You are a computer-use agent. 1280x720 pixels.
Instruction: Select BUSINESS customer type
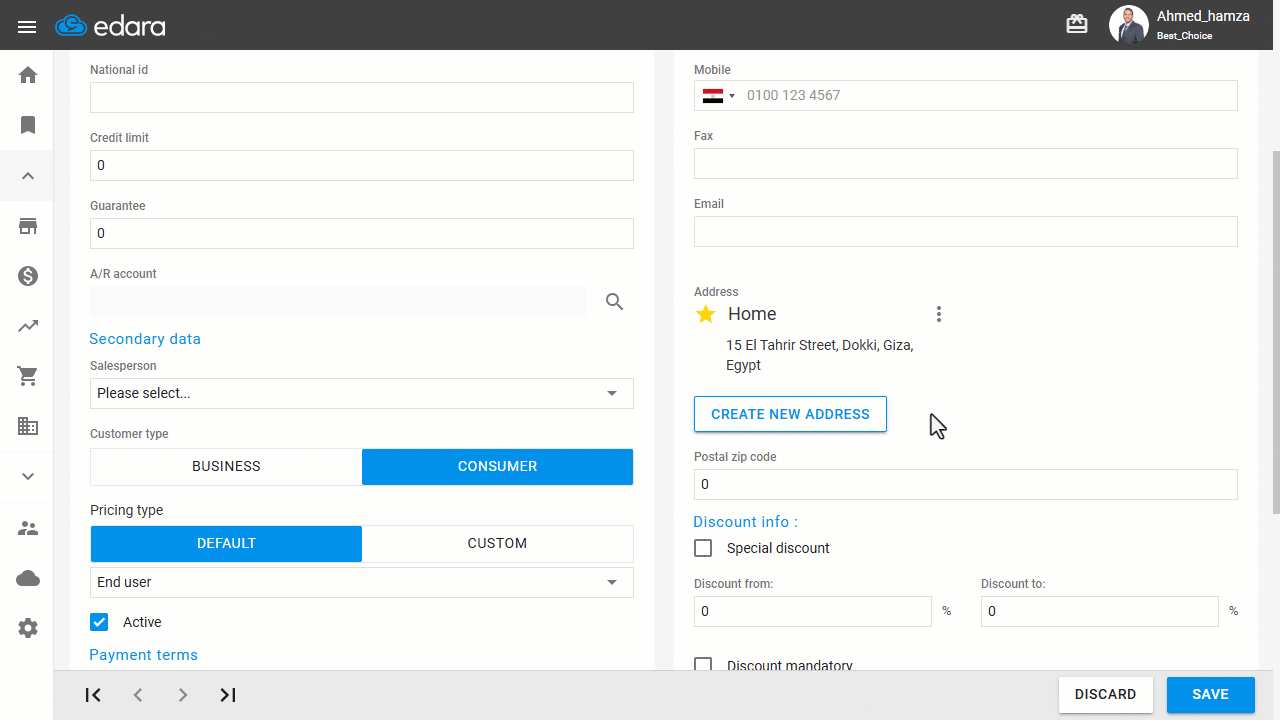pyautogui.click(x=226, y=467)
